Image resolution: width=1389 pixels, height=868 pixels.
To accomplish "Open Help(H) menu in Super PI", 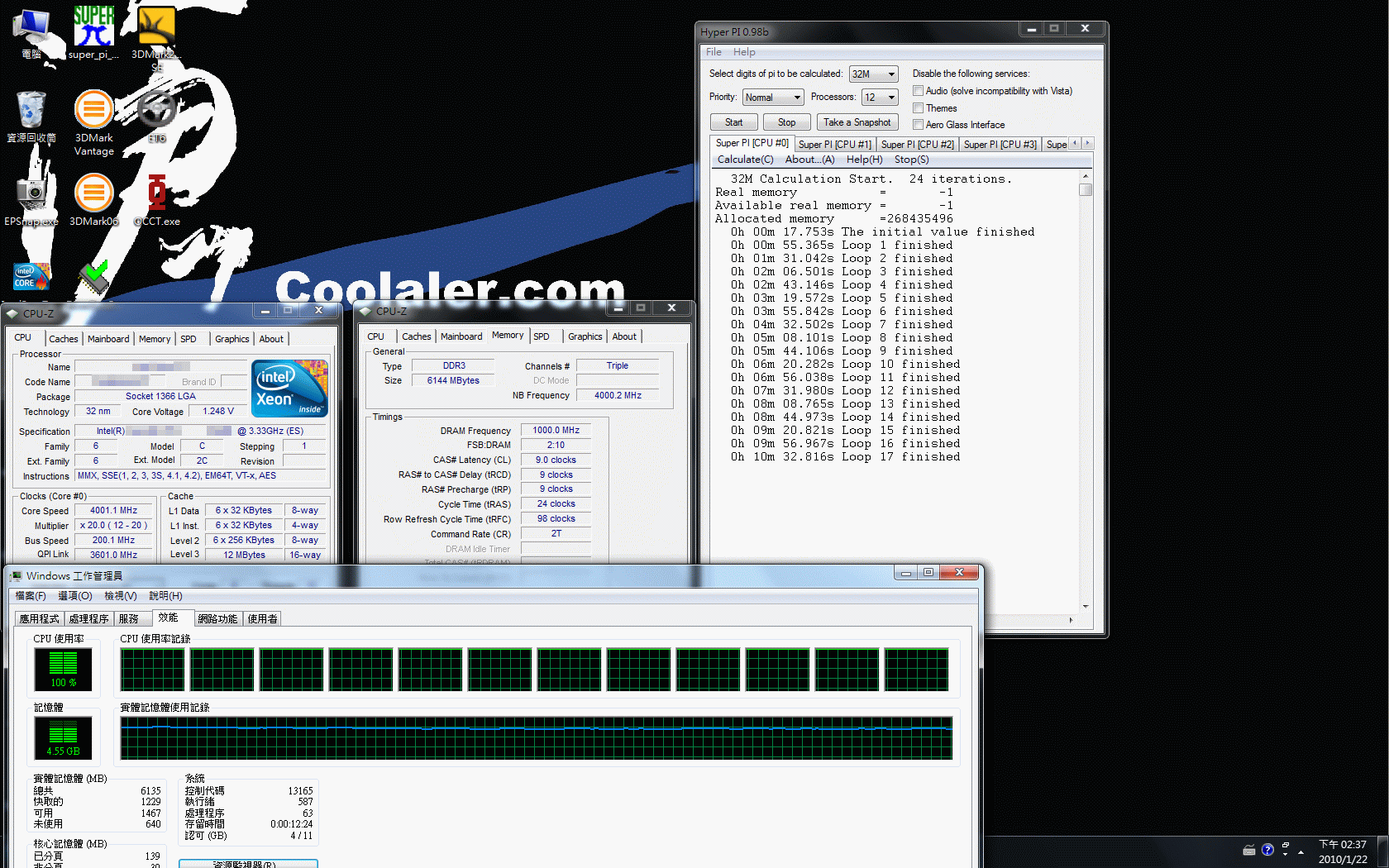I will click(865, 160).
